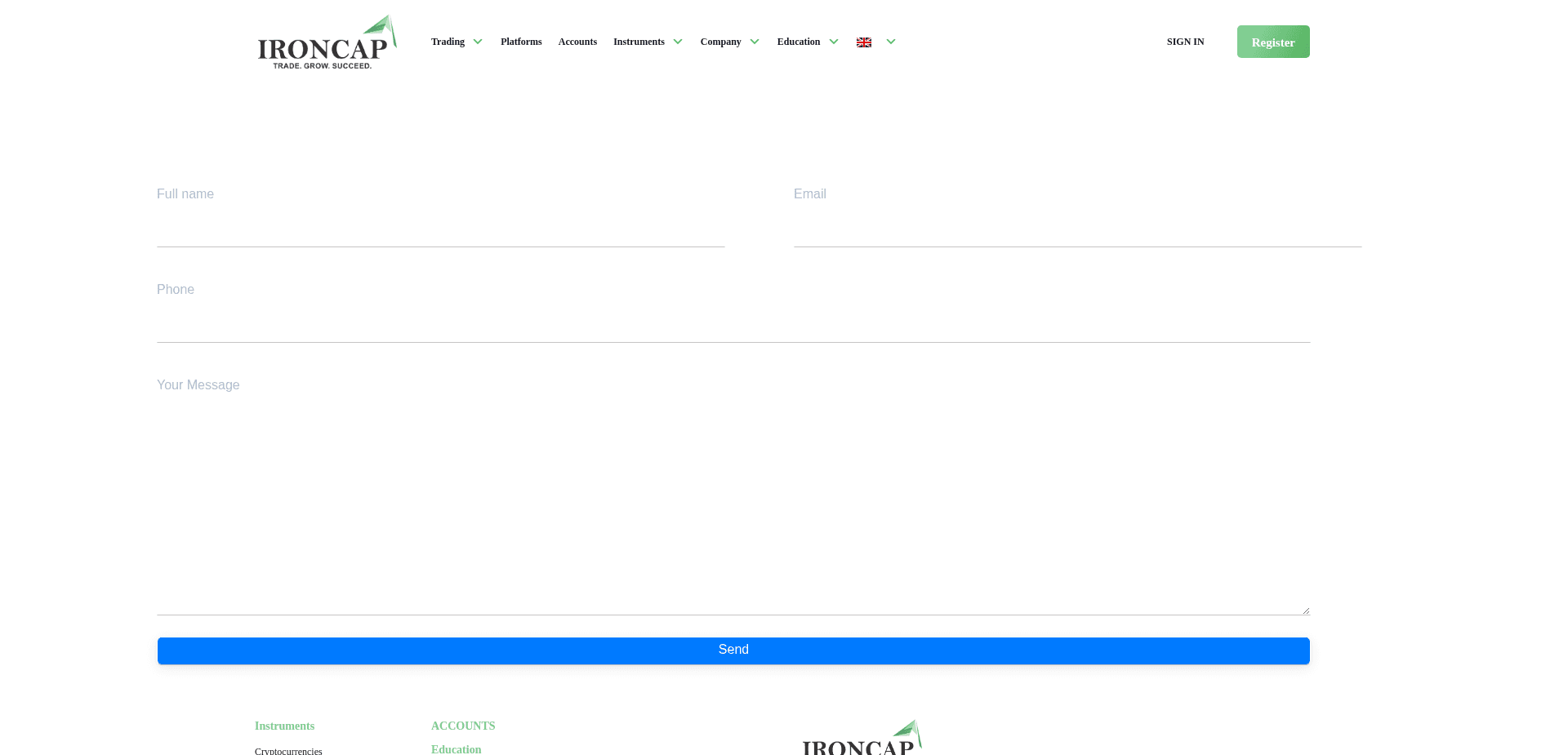Open the Cryptocurrencies footer link
1568x755 pixels.
coord(287,751)
